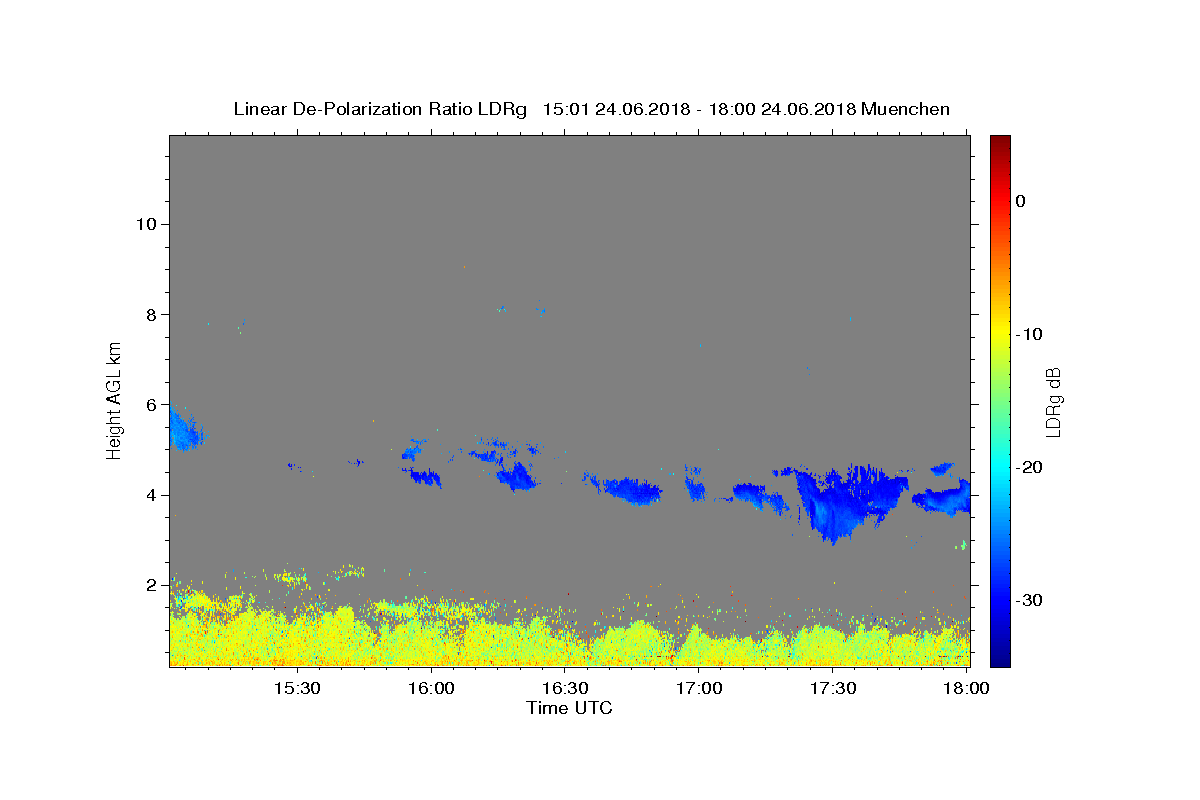Viewport: 1200px width, 800px height.
Task: Click the 17:00 time tick label
Action: (699, 688)
